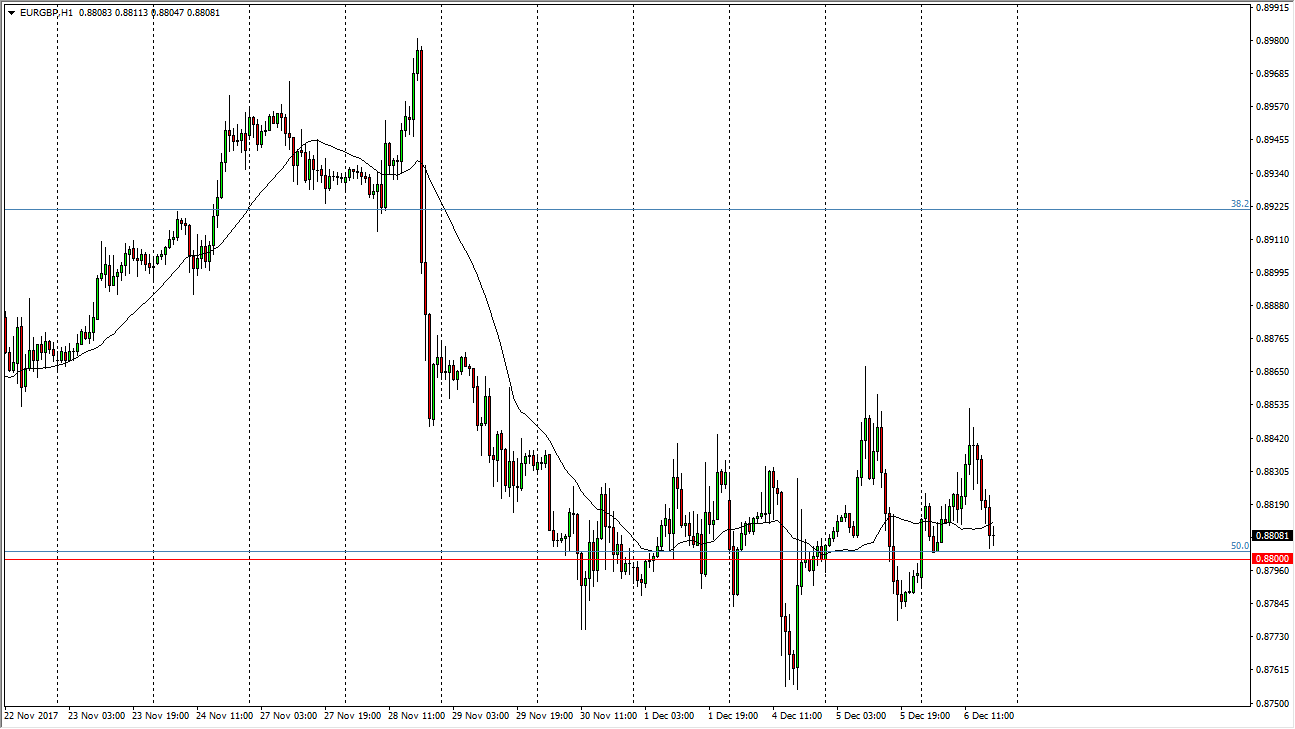Screen dimensions: 1295x729
Task: Click the 0.88420 price axis label
Action: point(1271,438)
